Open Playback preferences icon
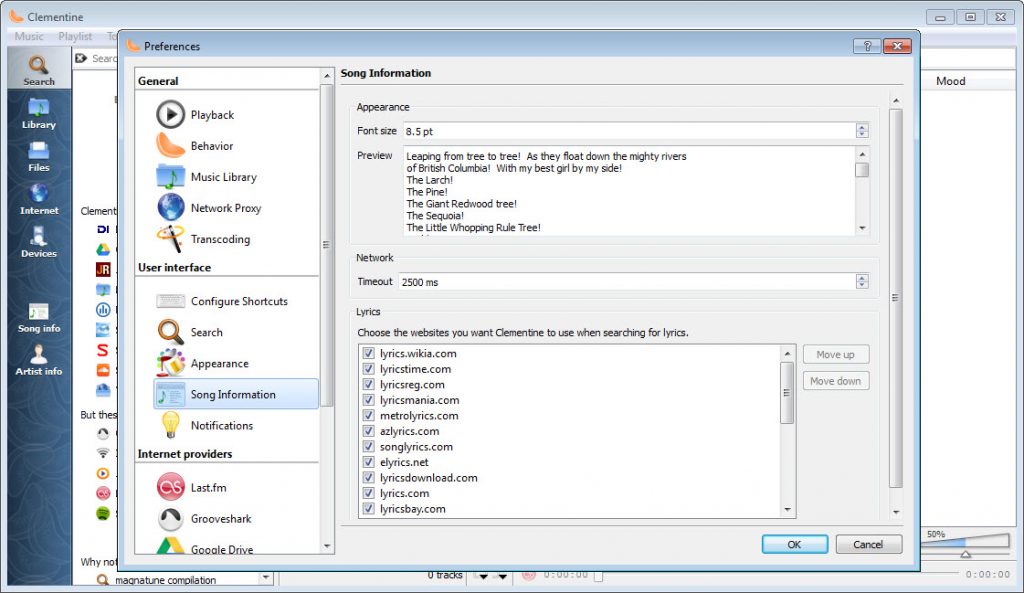The height and width of the screenshot is (593, 1024). coord(170,114)
